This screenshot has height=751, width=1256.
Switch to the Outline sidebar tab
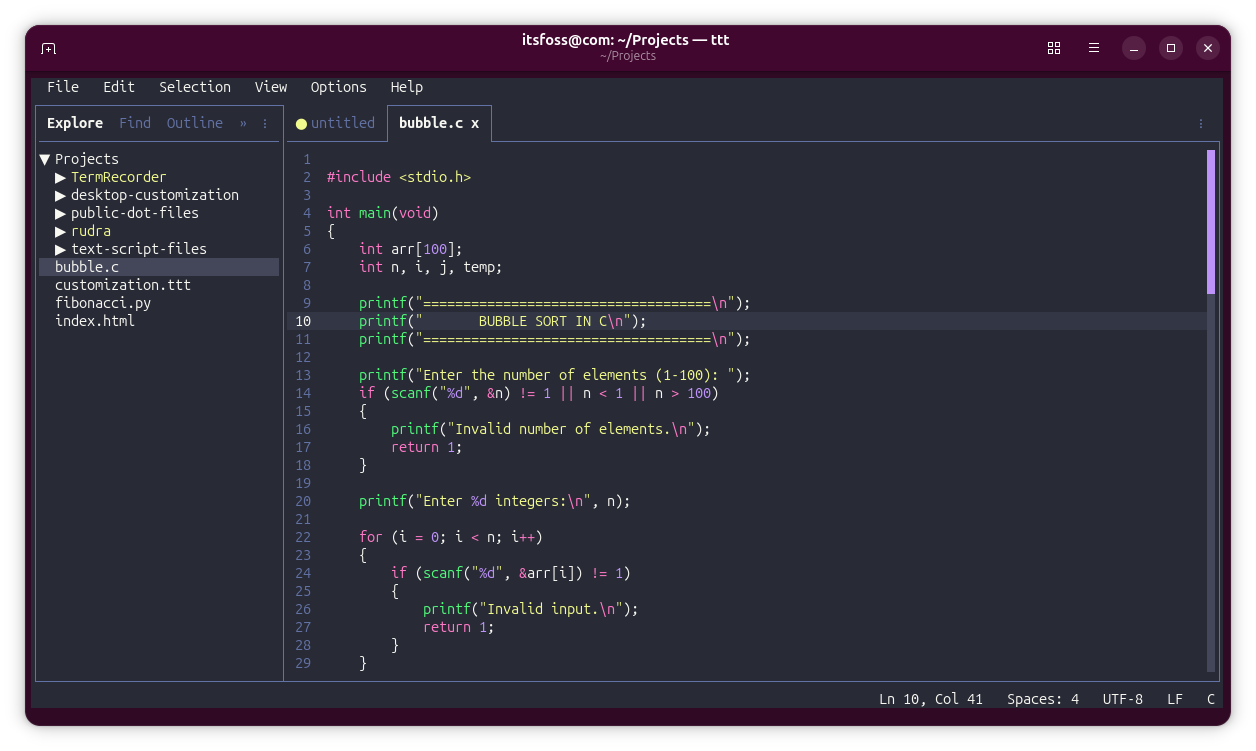(195, 123)
